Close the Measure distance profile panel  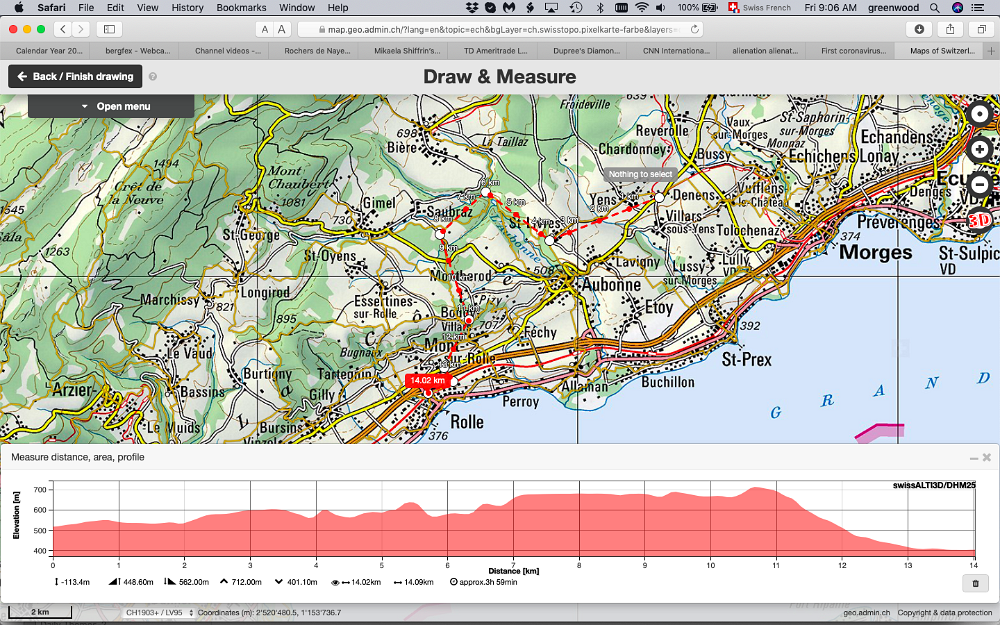point(987,458)
